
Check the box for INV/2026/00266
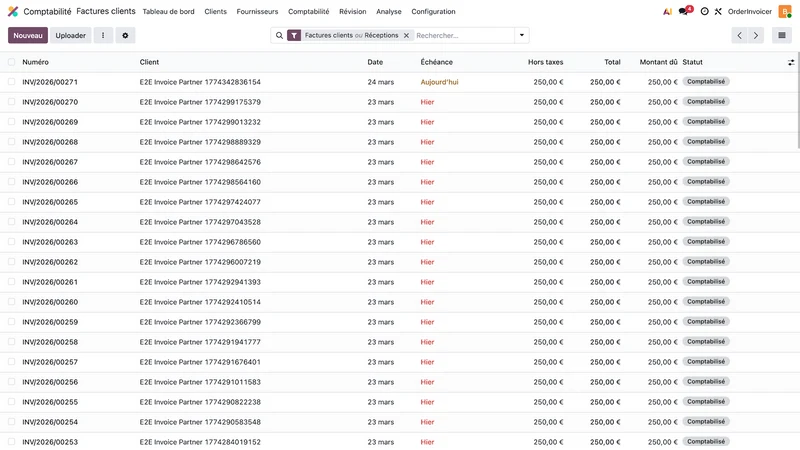pos(11,182)
